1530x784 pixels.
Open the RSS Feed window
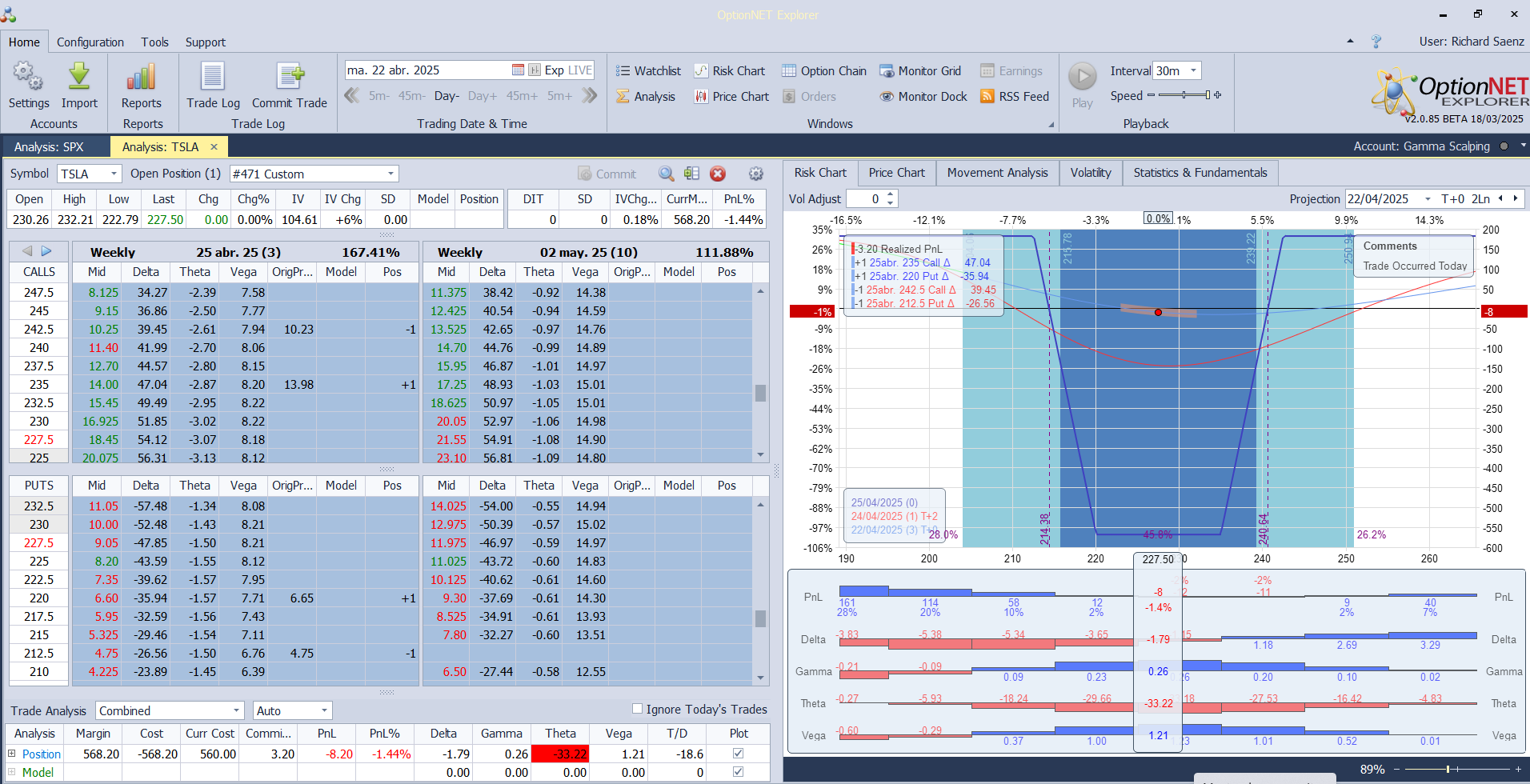pos(1015,97)
